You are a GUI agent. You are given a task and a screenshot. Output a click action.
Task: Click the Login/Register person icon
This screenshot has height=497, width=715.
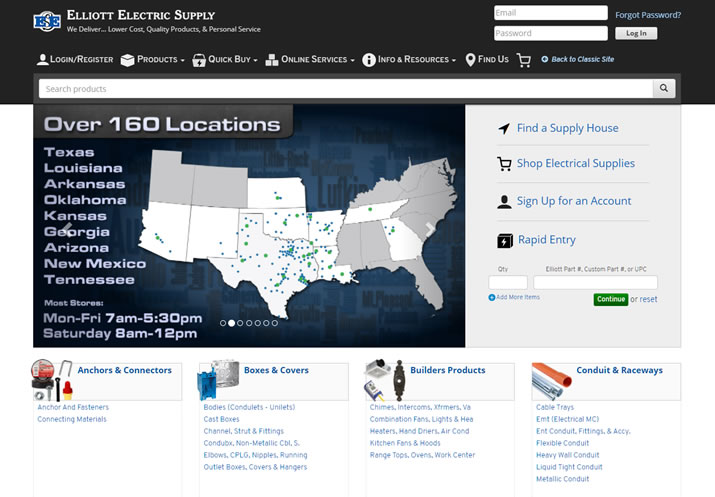click(x=42, y=60)
